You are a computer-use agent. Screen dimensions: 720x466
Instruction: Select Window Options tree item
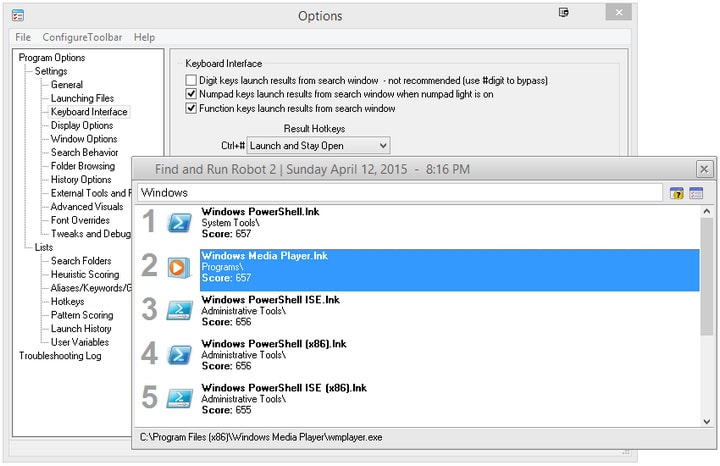click(84, 139)
